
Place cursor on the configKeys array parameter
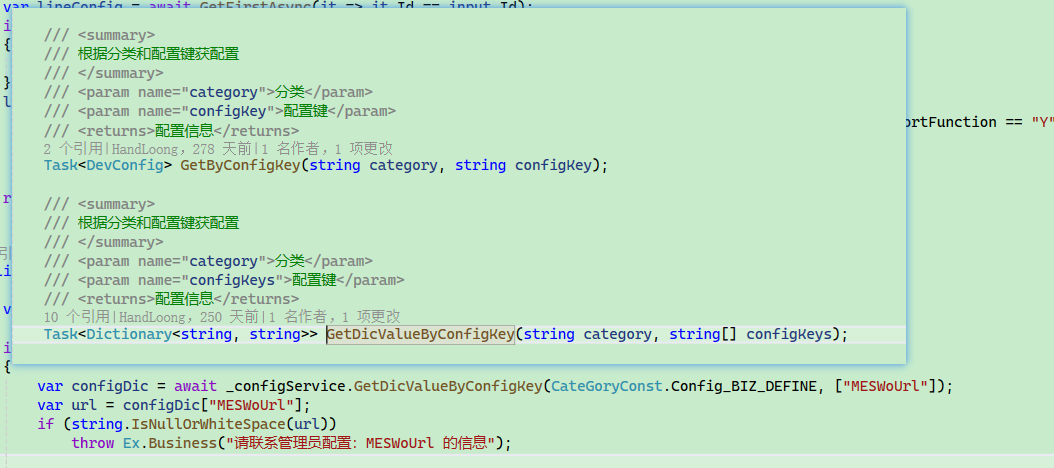click(792, 334)
